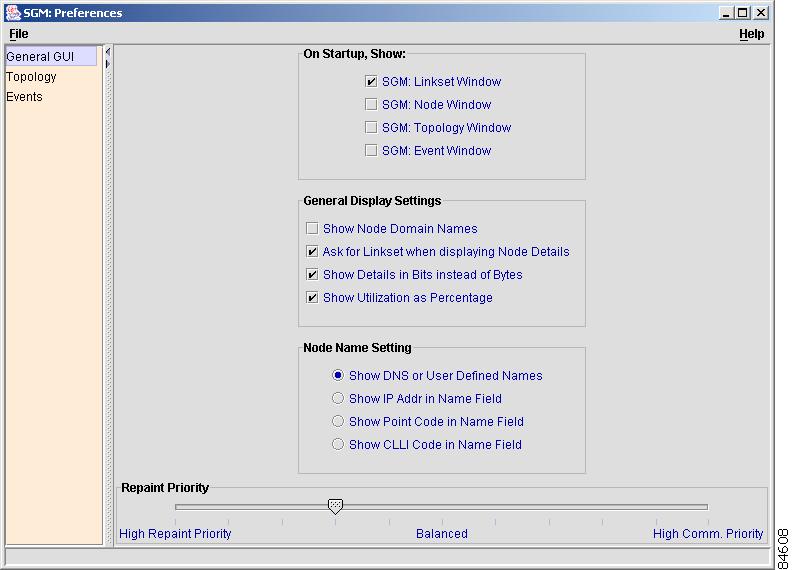This screenshot has height=570, width=792.
Task: Enable SGM: Event Window at startup
Action: point(371,151)
